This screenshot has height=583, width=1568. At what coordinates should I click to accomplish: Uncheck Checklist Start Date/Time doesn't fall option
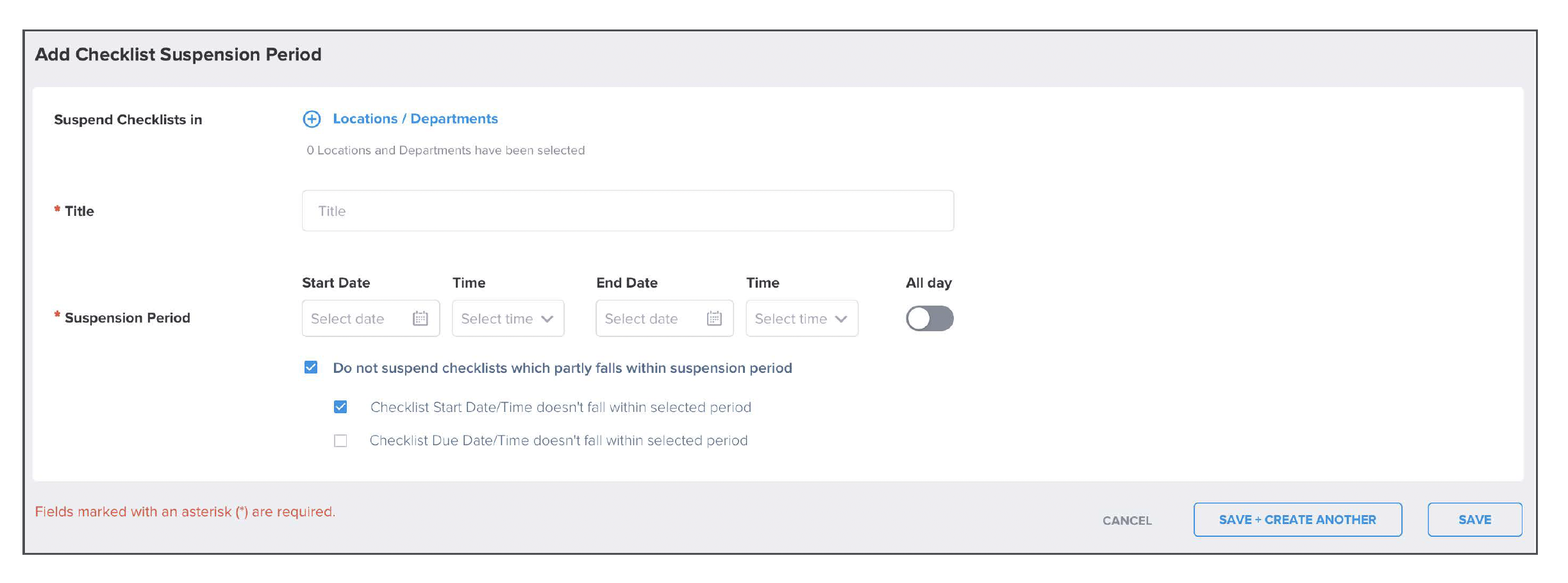pos(340,407)
